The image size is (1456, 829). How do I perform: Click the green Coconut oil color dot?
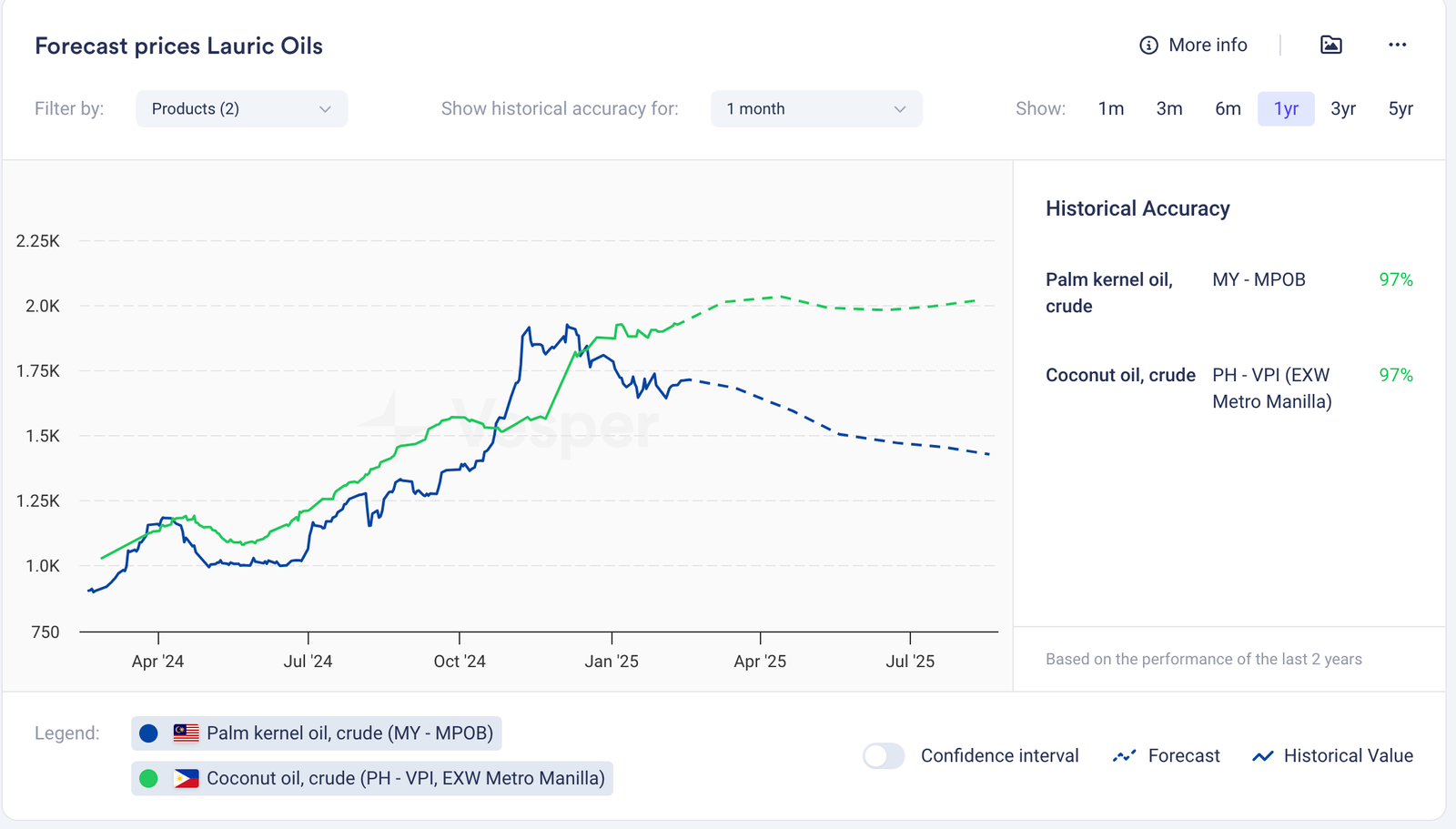(x=149, y=779)
